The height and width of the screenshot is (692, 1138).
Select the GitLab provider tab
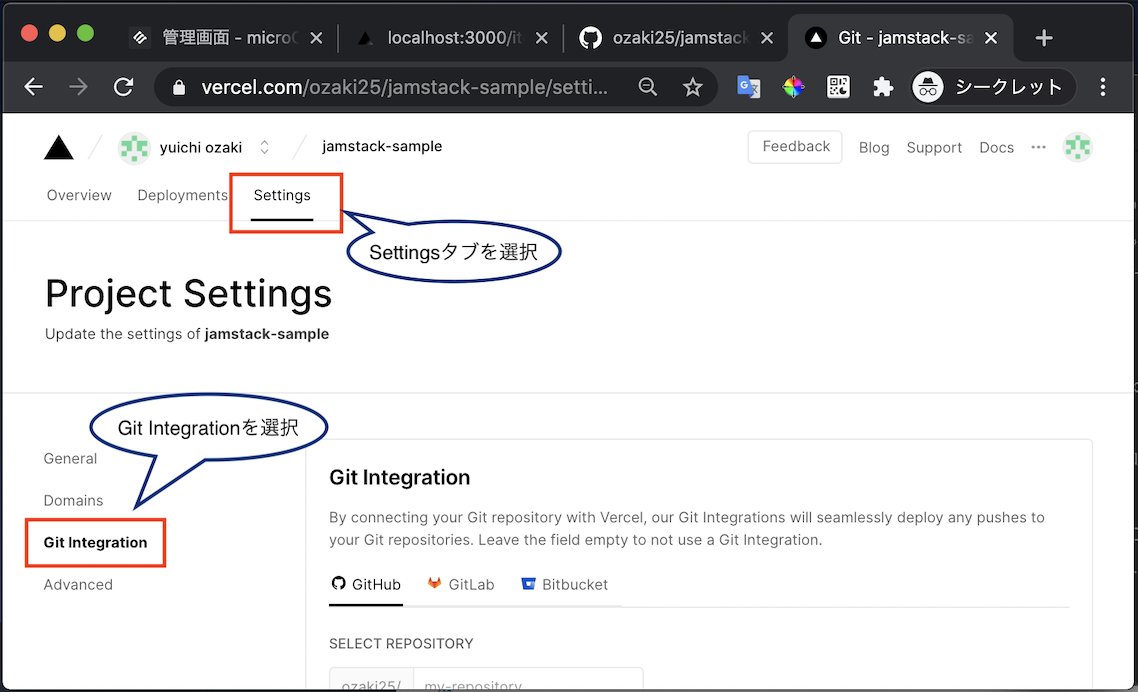point(461,585)
